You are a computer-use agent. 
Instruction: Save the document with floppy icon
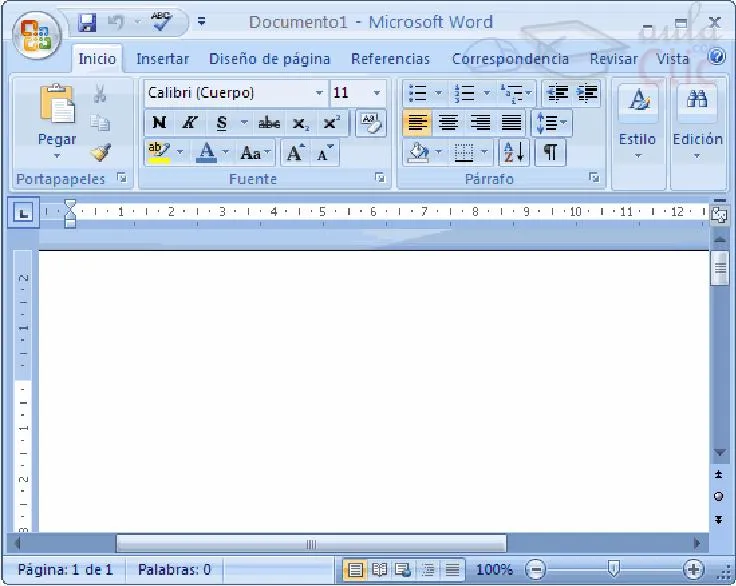[x=87, y=22]
